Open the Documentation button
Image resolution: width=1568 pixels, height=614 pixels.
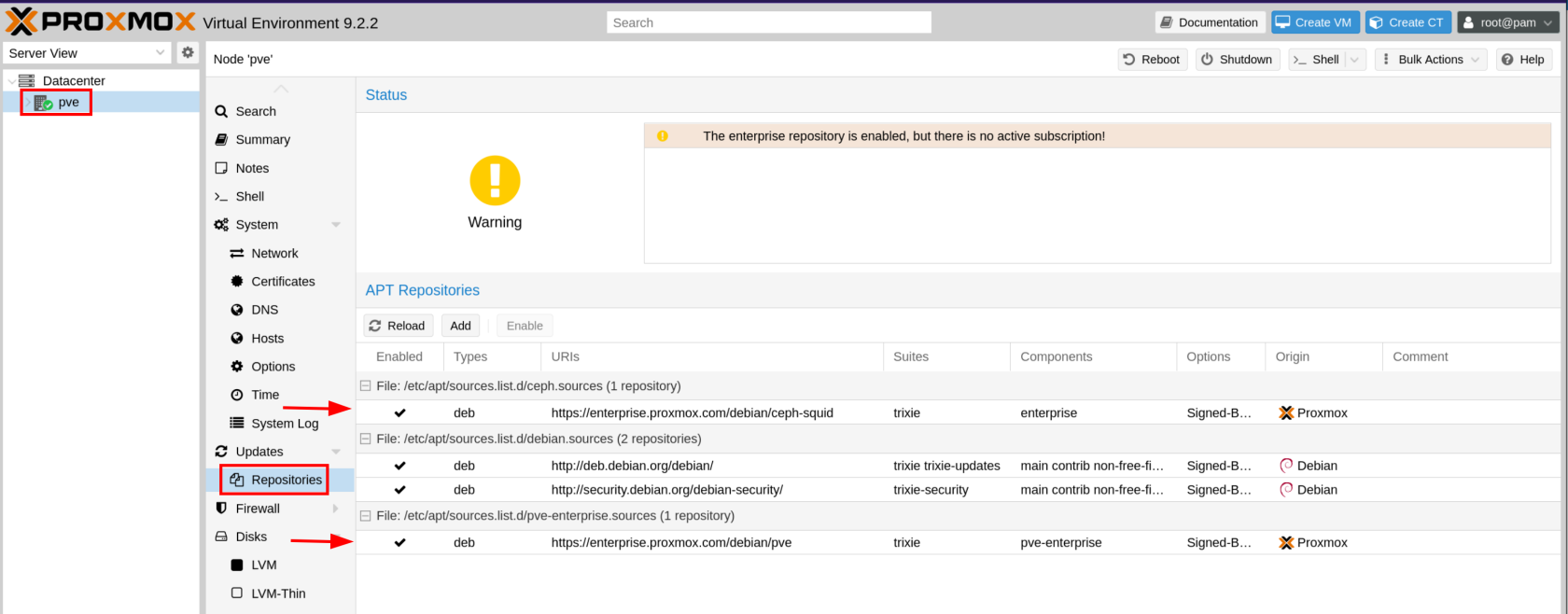click(1209, 22)
